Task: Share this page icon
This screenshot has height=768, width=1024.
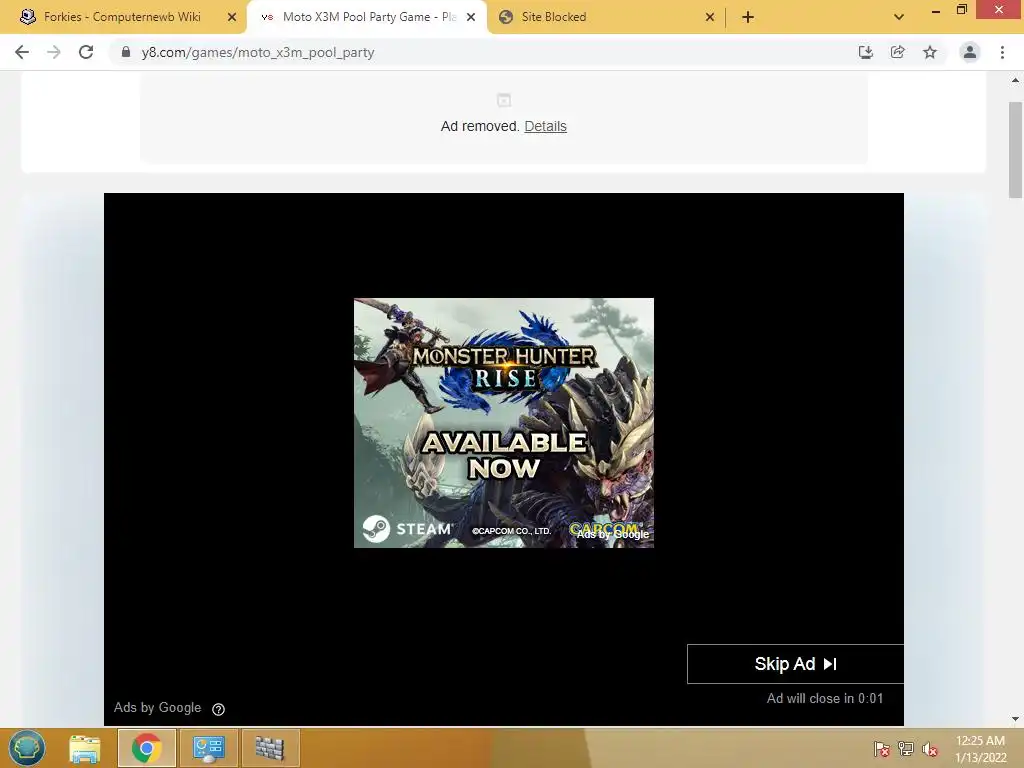Action: 897,52
